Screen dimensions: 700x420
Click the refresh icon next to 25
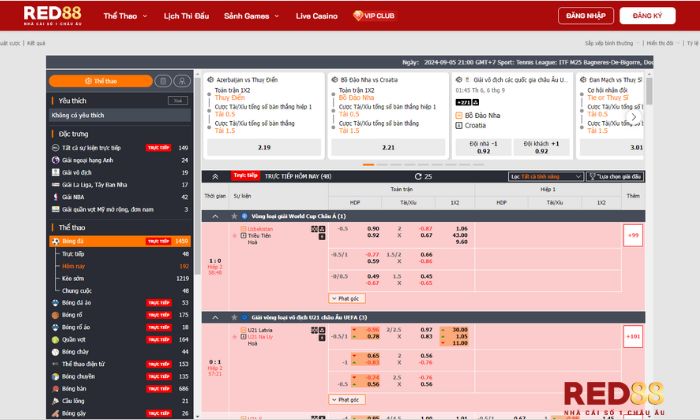coord(418,176)
